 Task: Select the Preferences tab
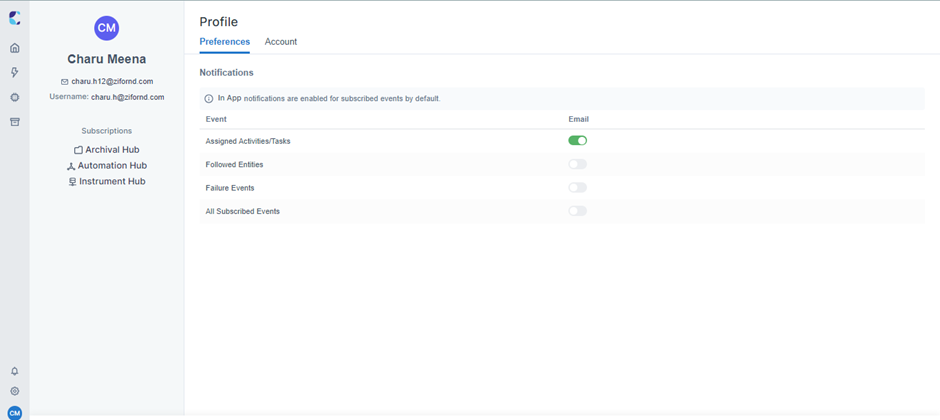(x=225, y=42)
